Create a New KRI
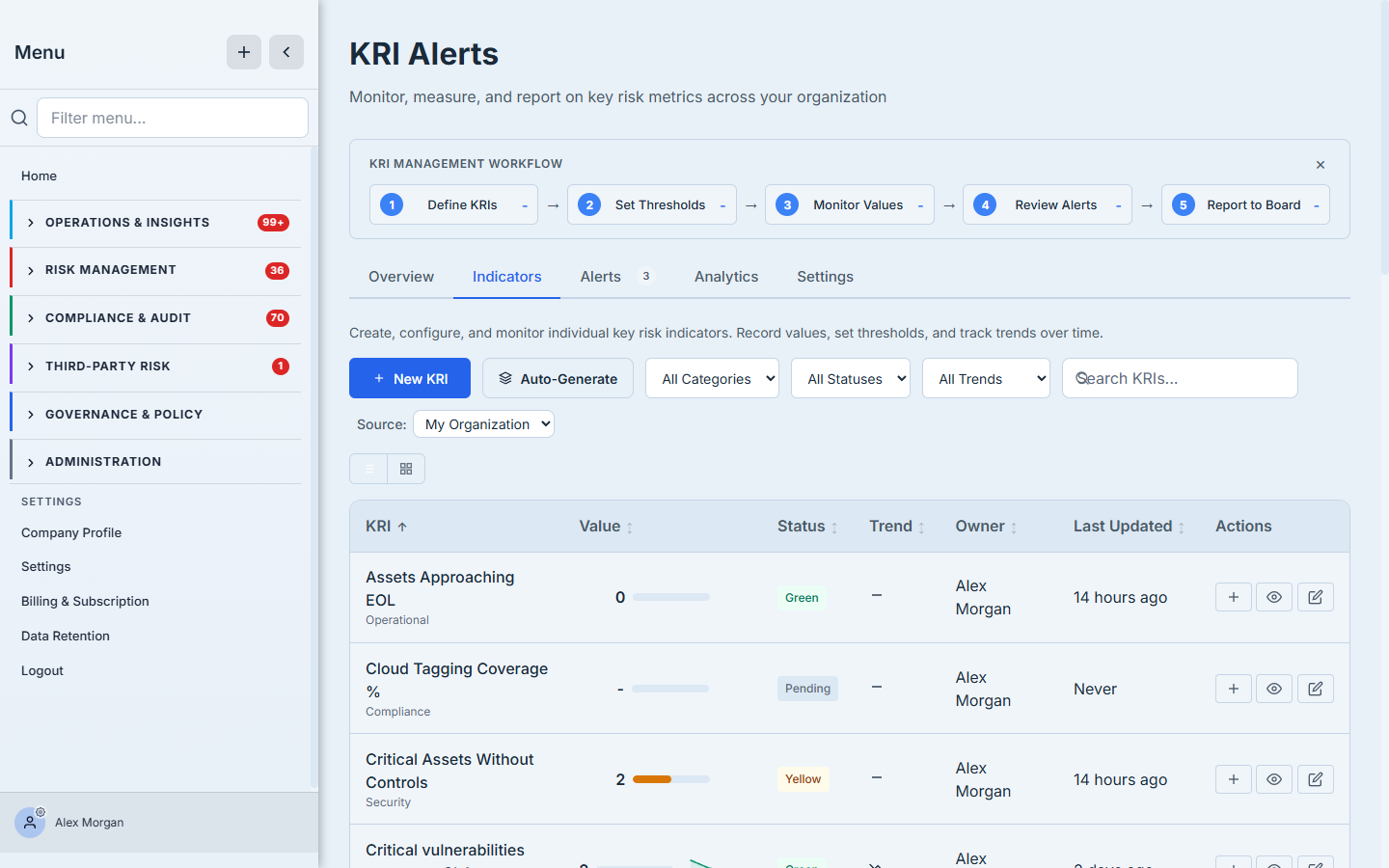 (410, 379)
